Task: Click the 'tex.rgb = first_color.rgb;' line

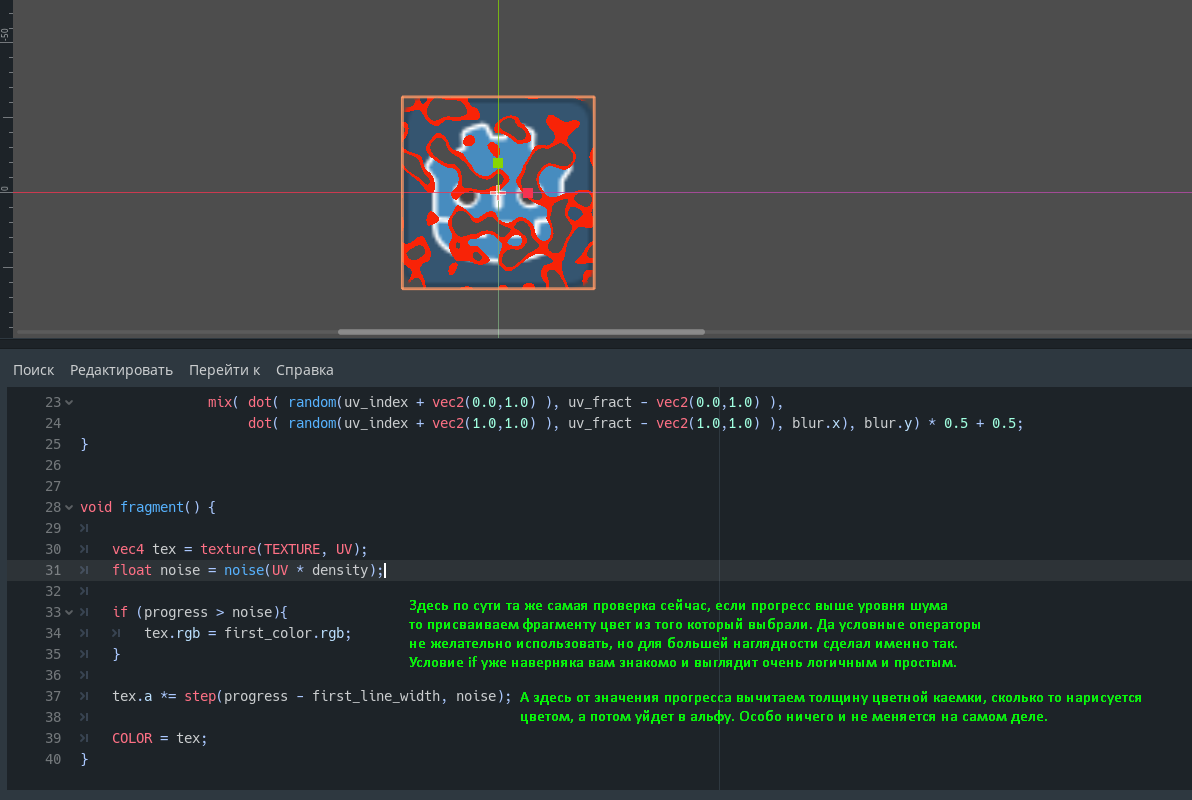Action: click(x=248, y=633)
